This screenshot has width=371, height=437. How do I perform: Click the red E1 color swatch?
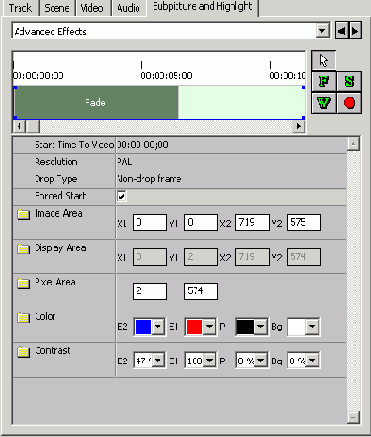[x=194, y=327]
